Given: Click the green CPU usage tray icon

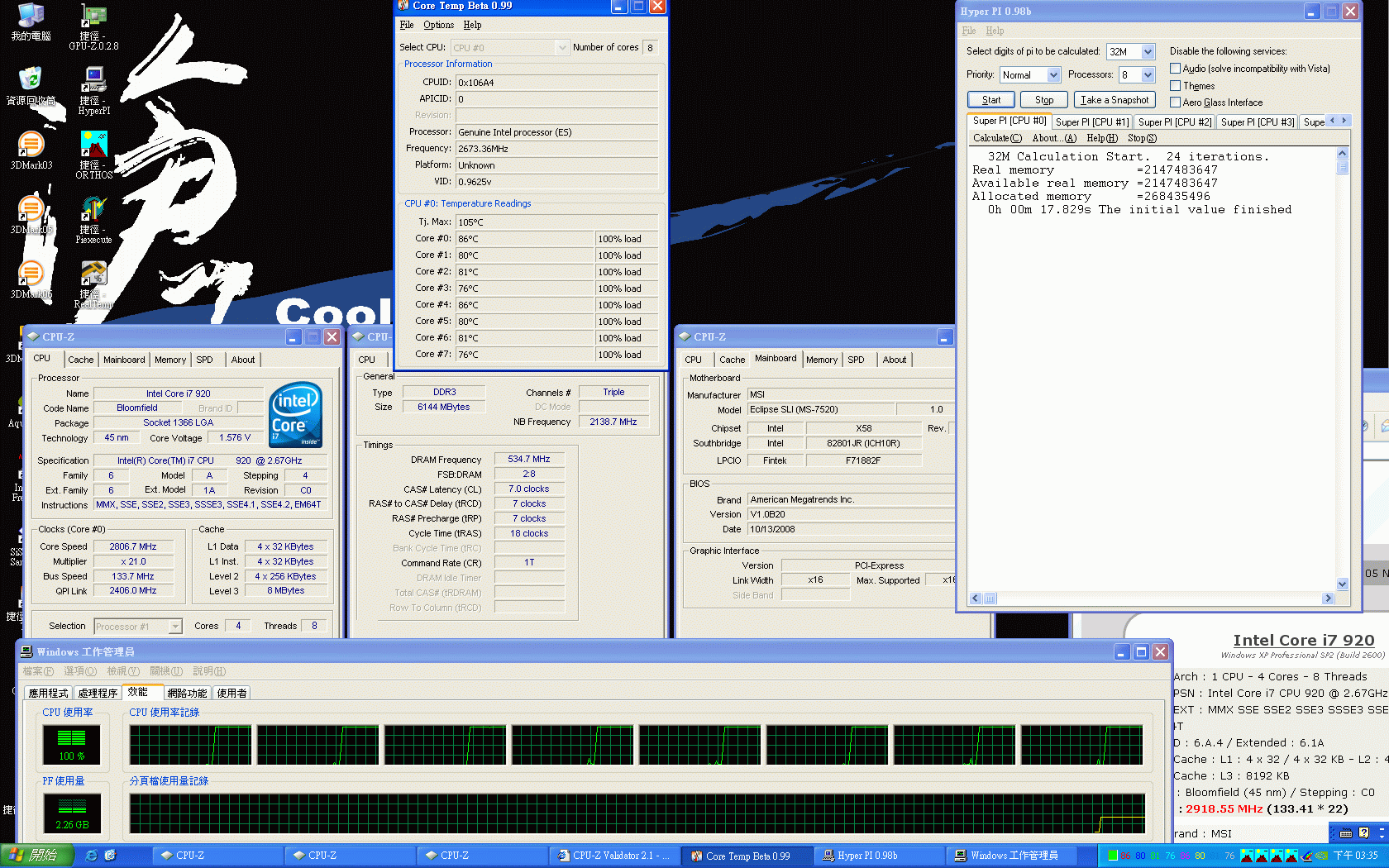Looking at the screenshot, I should 1113,856.
